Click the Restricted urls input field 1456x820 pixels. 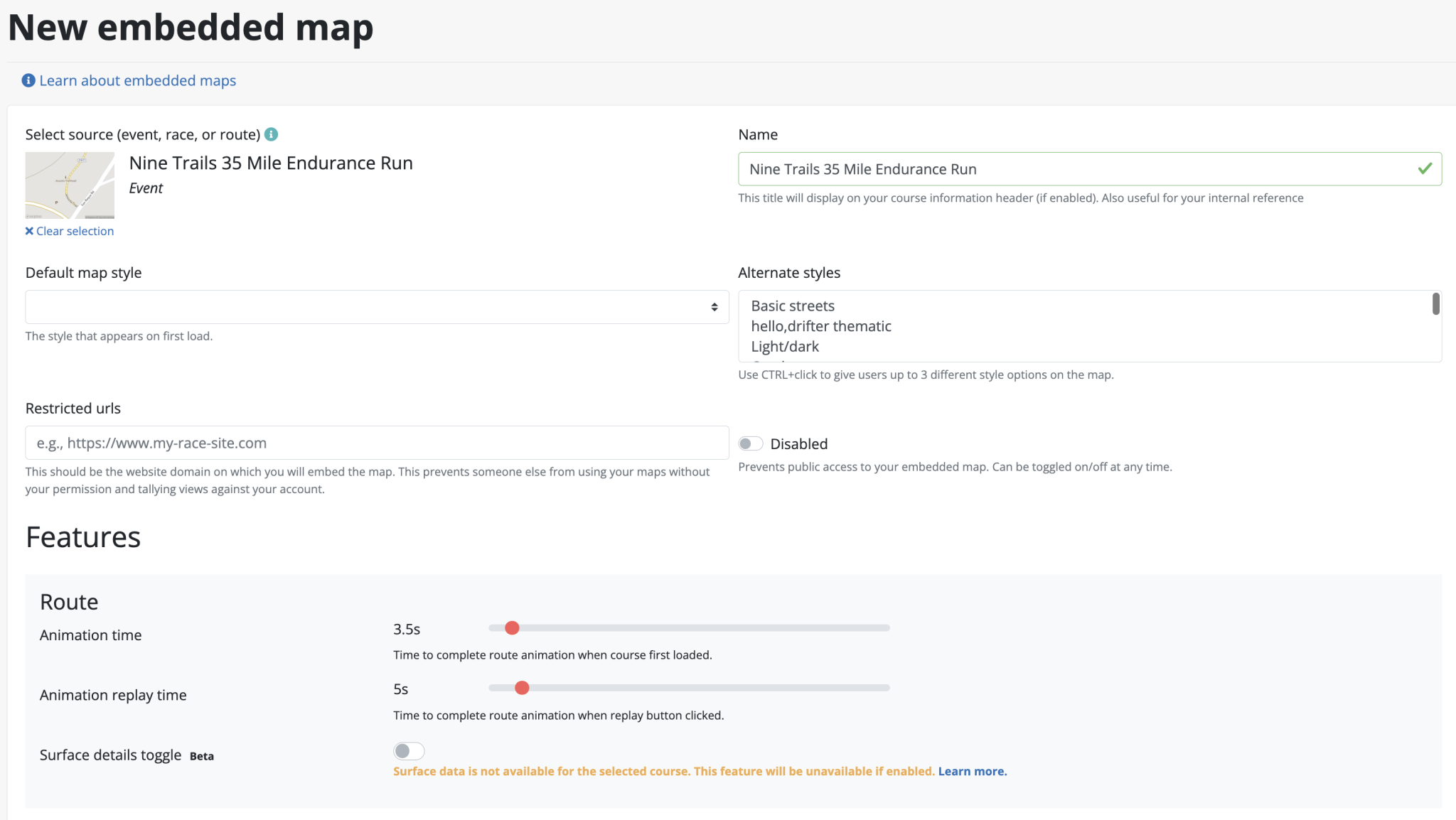point(377,443)
